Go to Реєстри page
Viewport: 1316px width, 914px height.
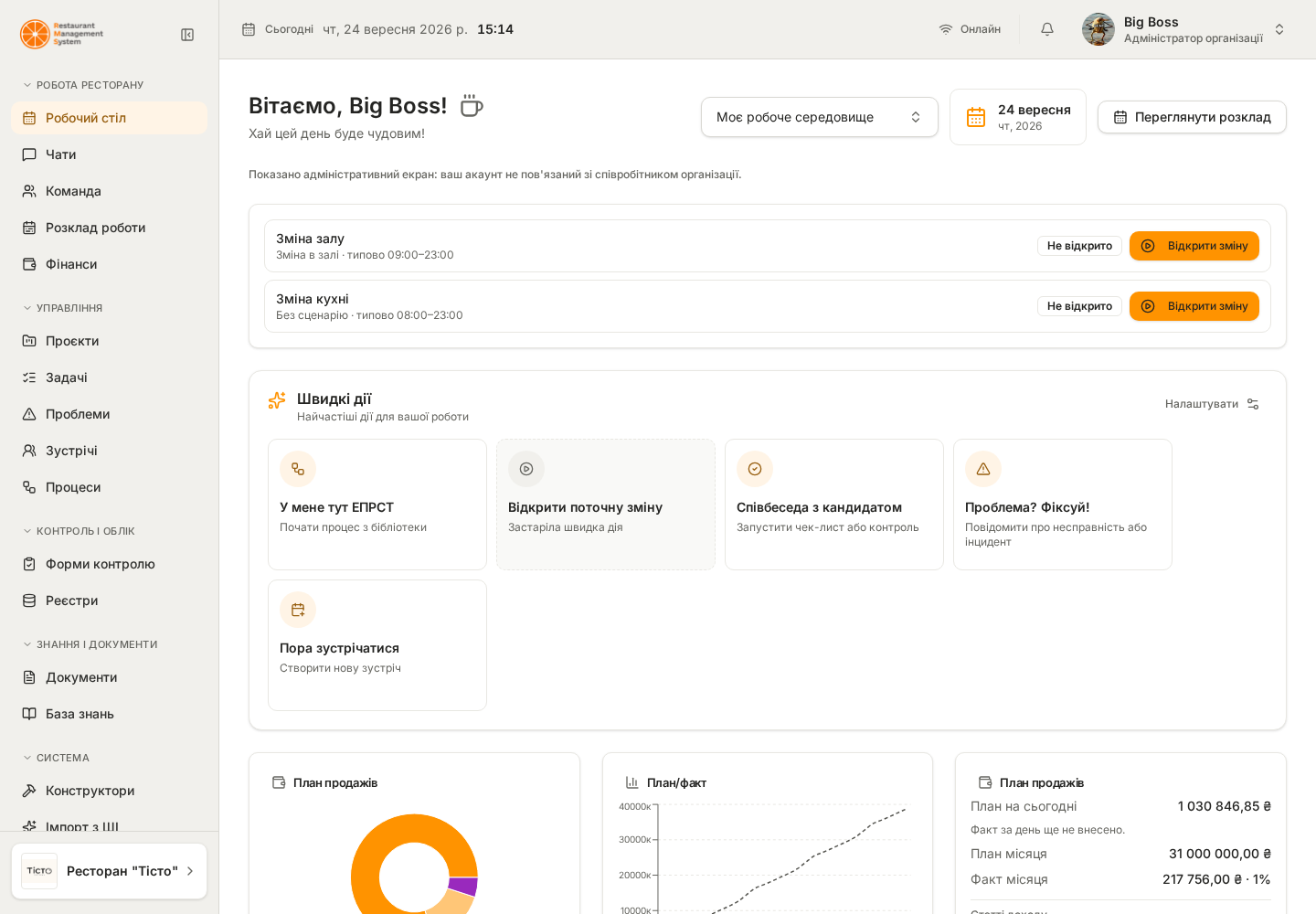(x=110, y=600)
